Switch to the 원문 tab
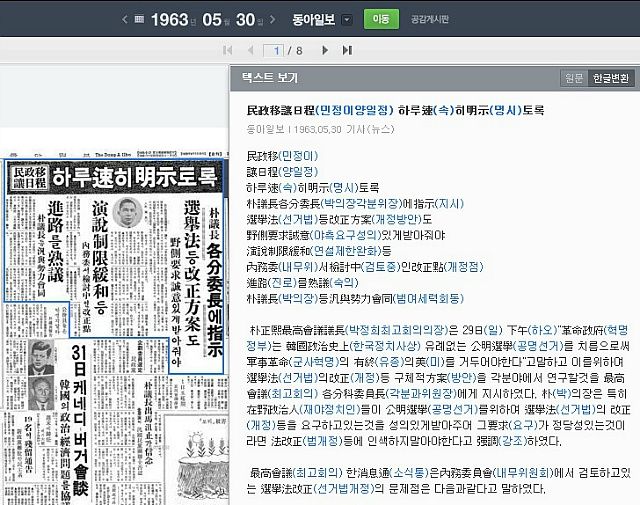 [x=574, y=78]
